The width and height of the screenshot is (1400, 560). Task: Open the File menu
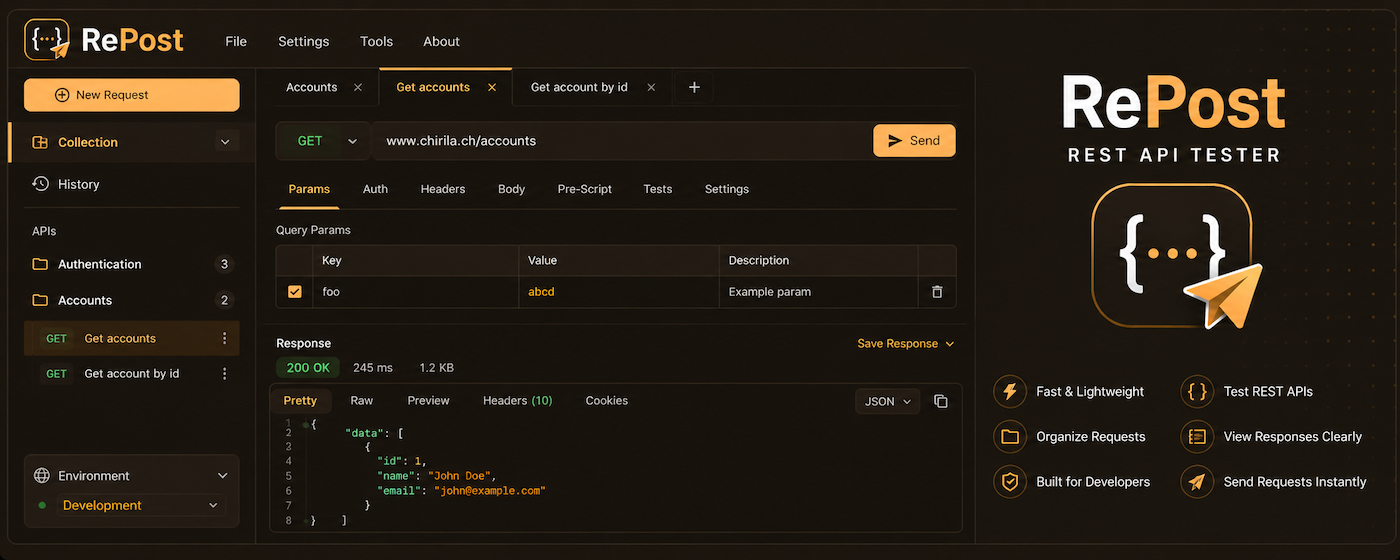(x=236, y=41)
